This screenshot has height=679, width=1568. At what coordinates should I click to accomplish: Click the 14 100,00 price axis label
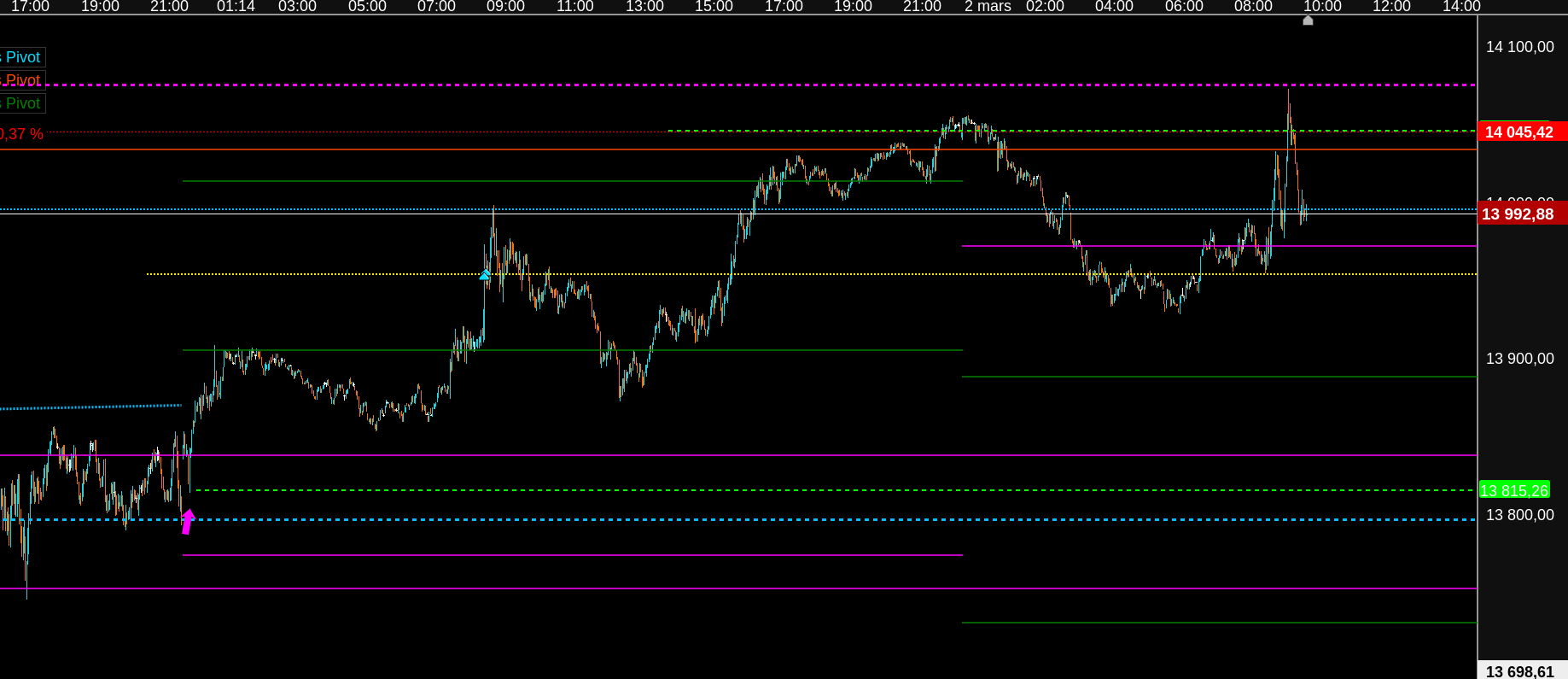[x=1520, y=47]
